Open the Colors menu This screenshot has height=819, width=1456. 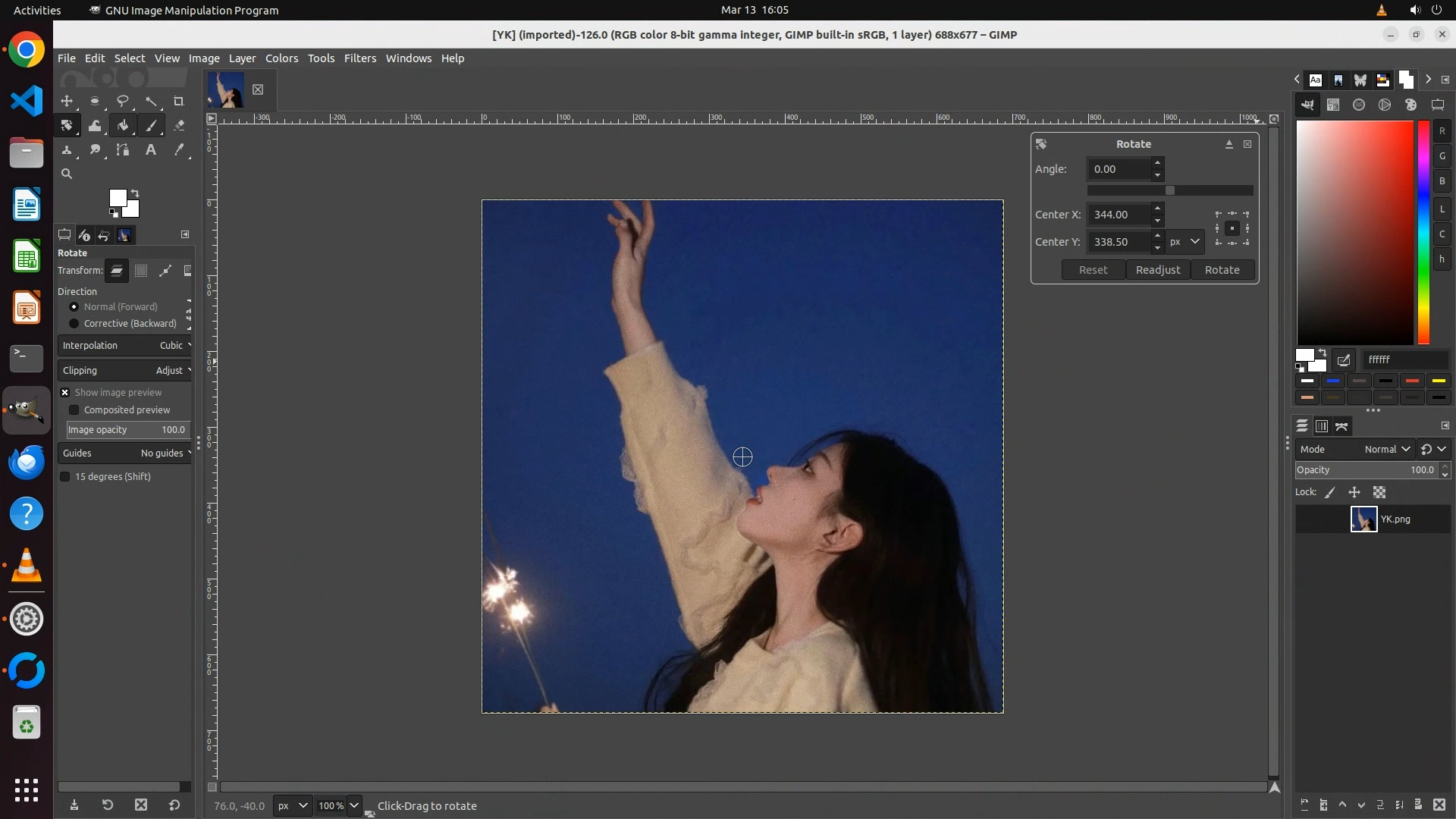(x=281, y=58)
